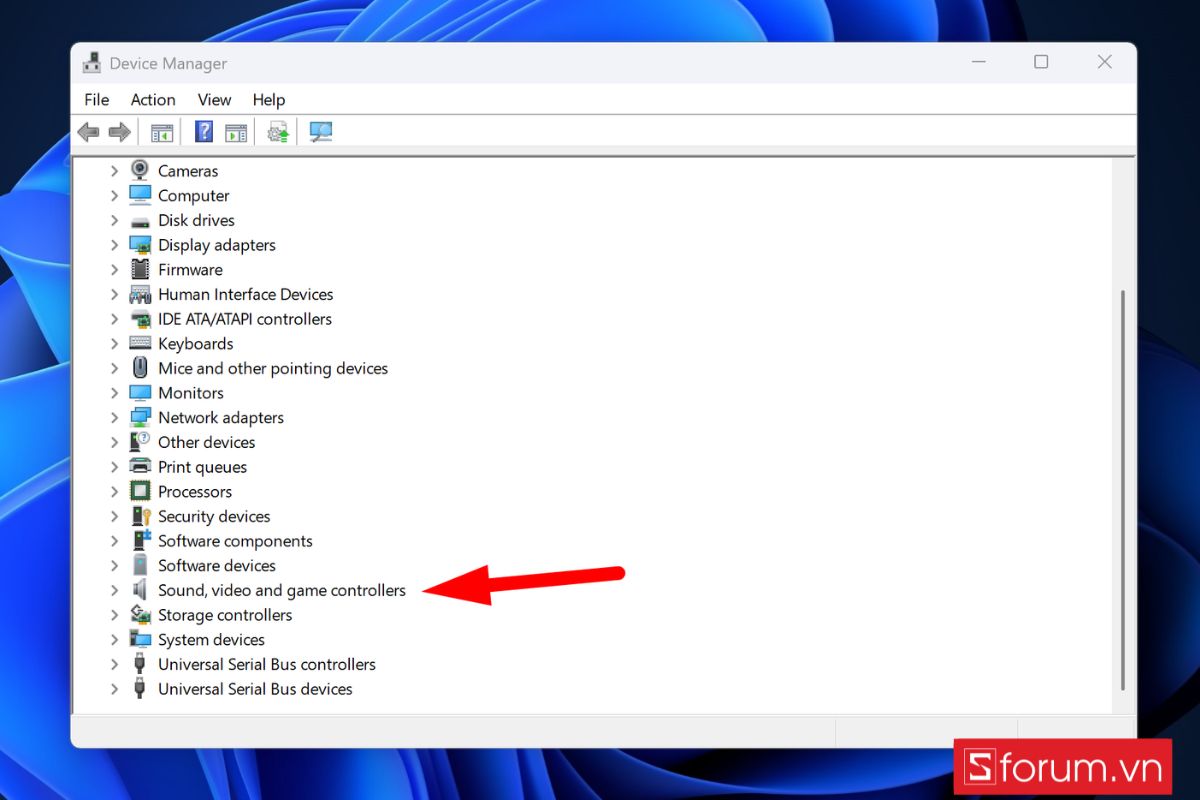Expand Sound, video and game controllers

pos(114,590)
